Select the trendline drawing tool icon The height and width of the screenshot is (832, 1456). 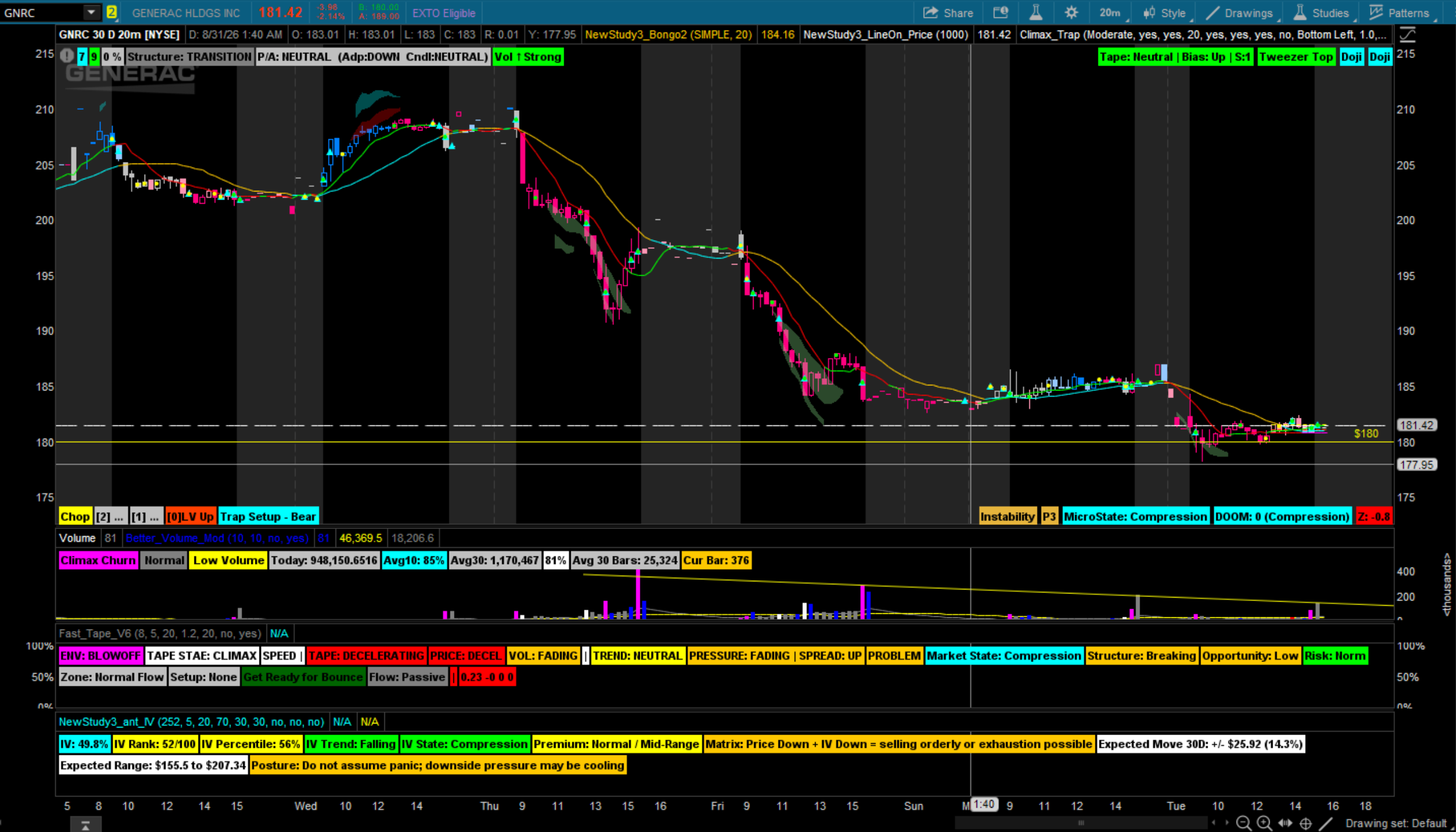1325,823
